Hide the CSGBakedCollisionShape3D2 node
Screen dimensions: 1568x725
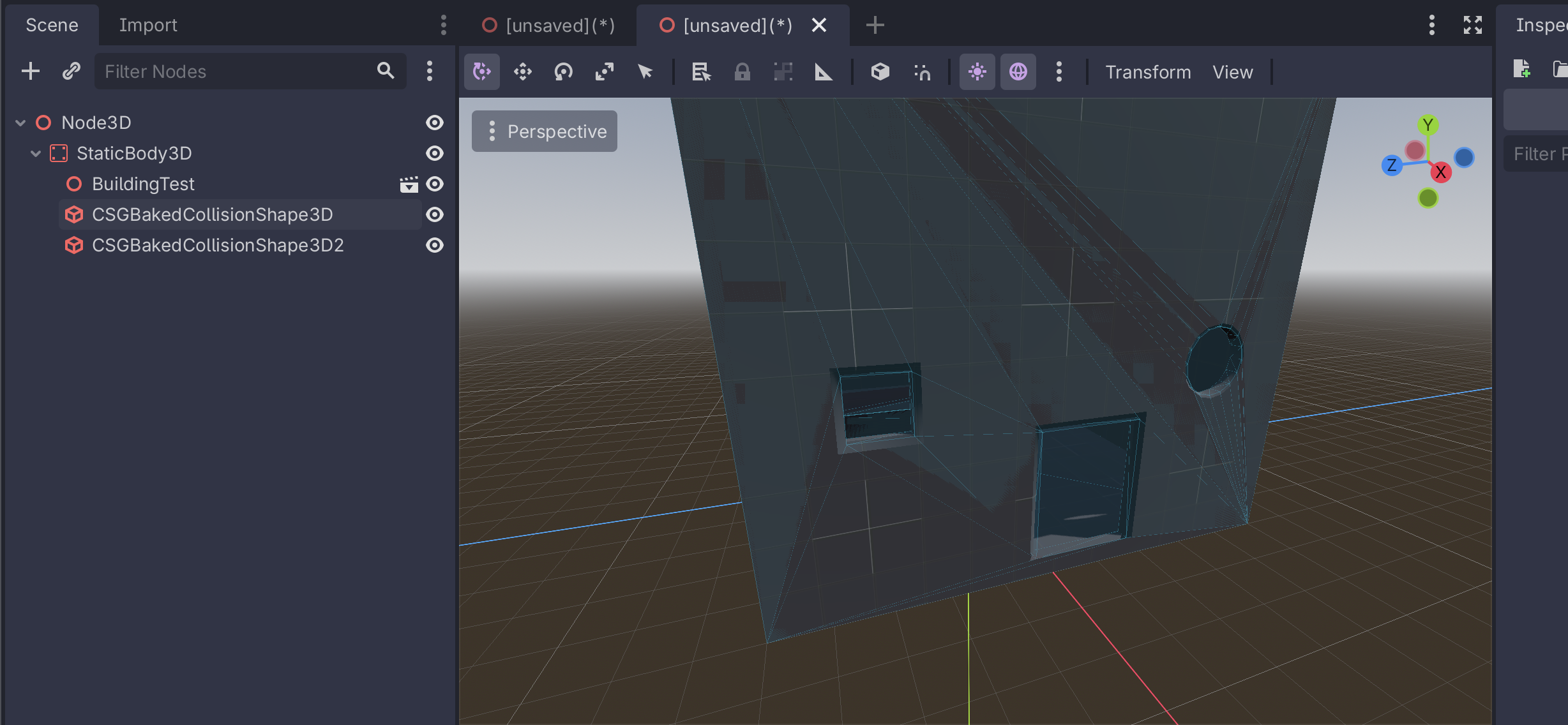[x=435, y=246]
